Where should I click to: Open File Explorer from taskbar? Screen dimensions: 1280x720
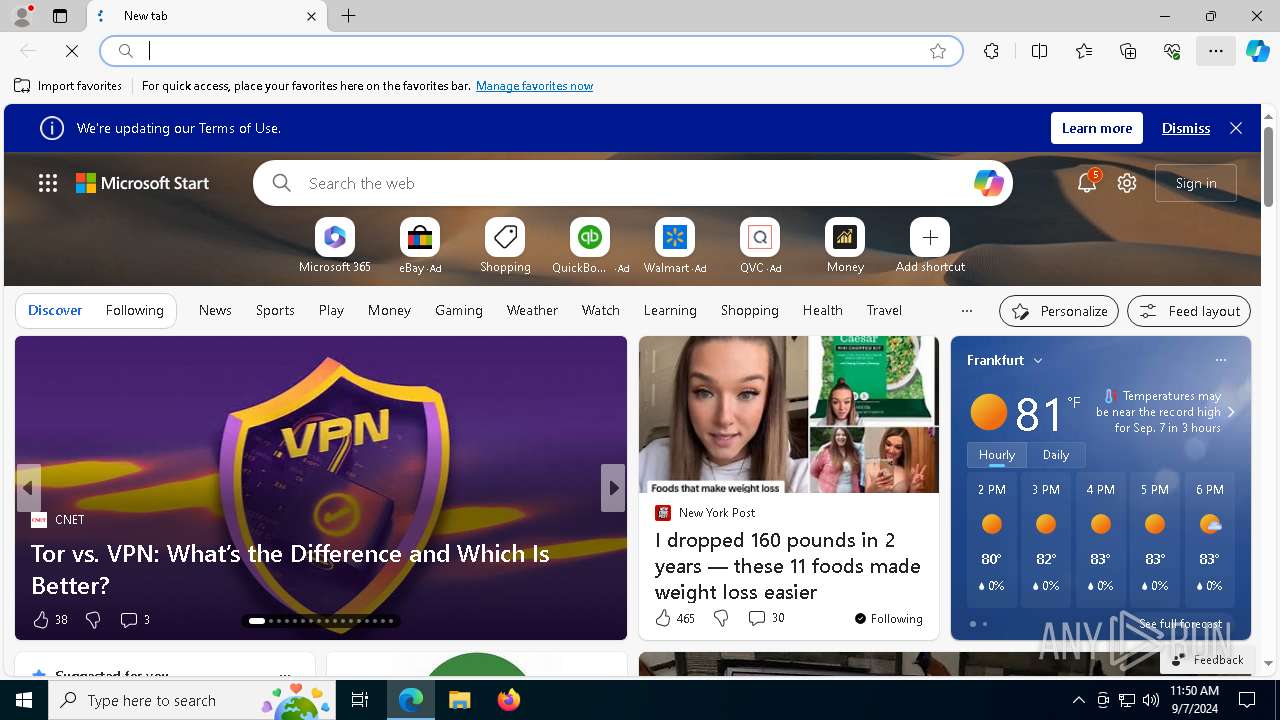coord(459,700)
